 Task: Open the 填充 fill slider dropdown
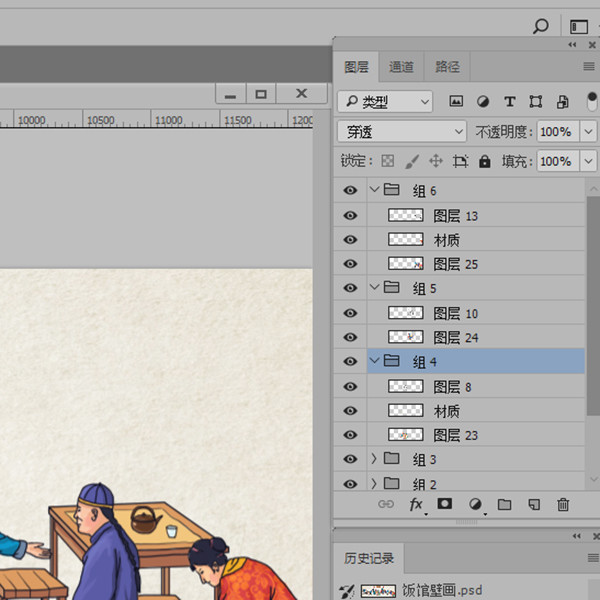[x=589, y=161]
